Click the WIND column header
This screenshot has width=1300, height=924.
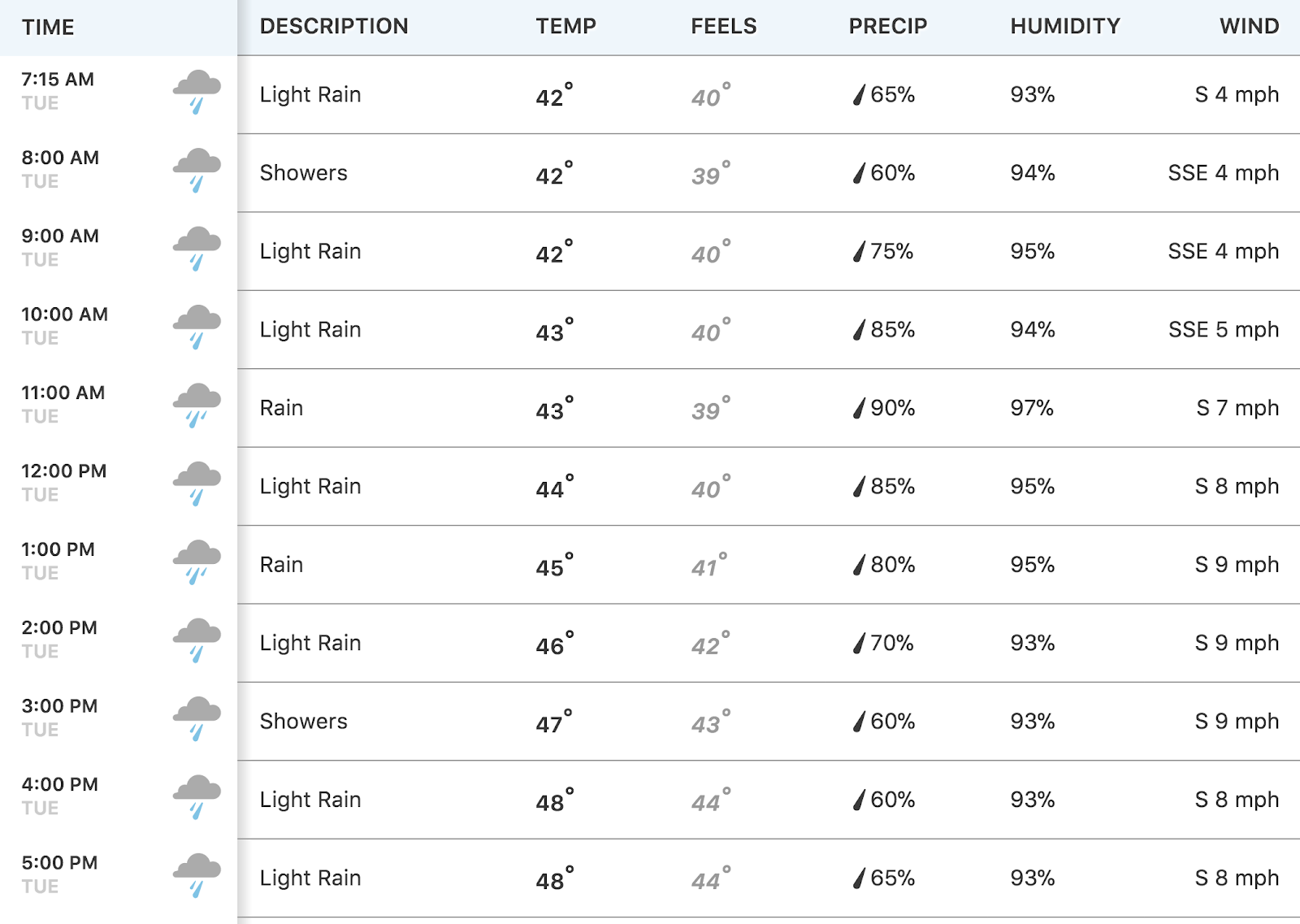[1249, 26]
